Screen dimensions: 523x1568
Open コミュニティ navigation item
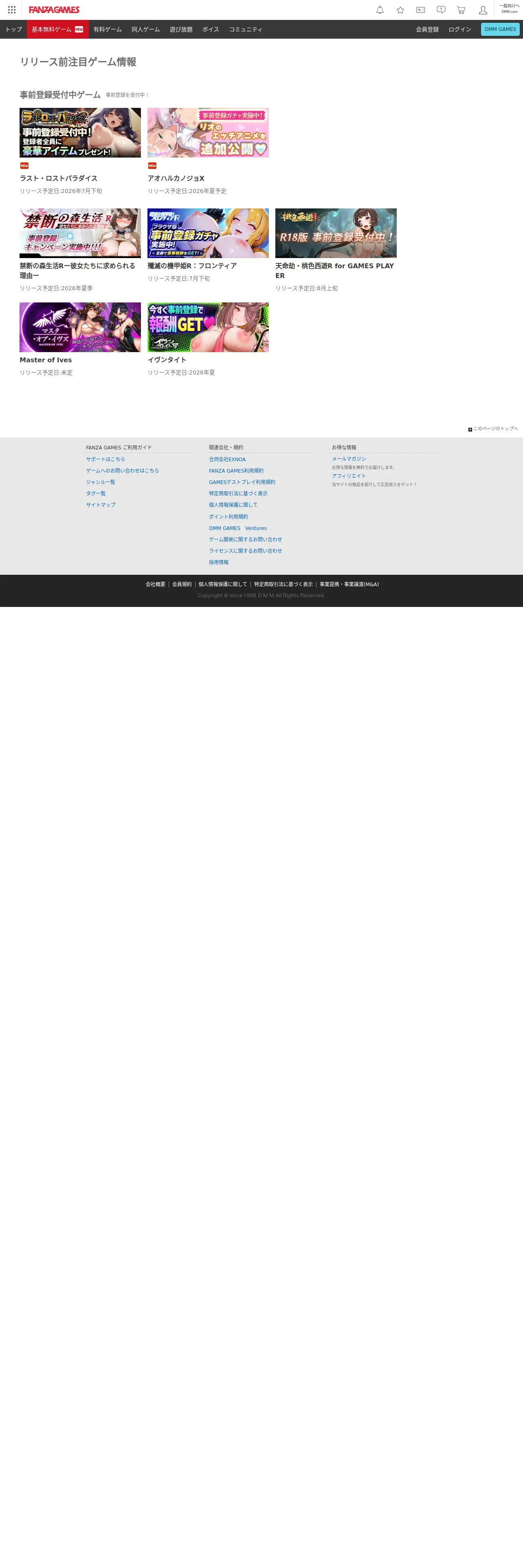point(246,29)
